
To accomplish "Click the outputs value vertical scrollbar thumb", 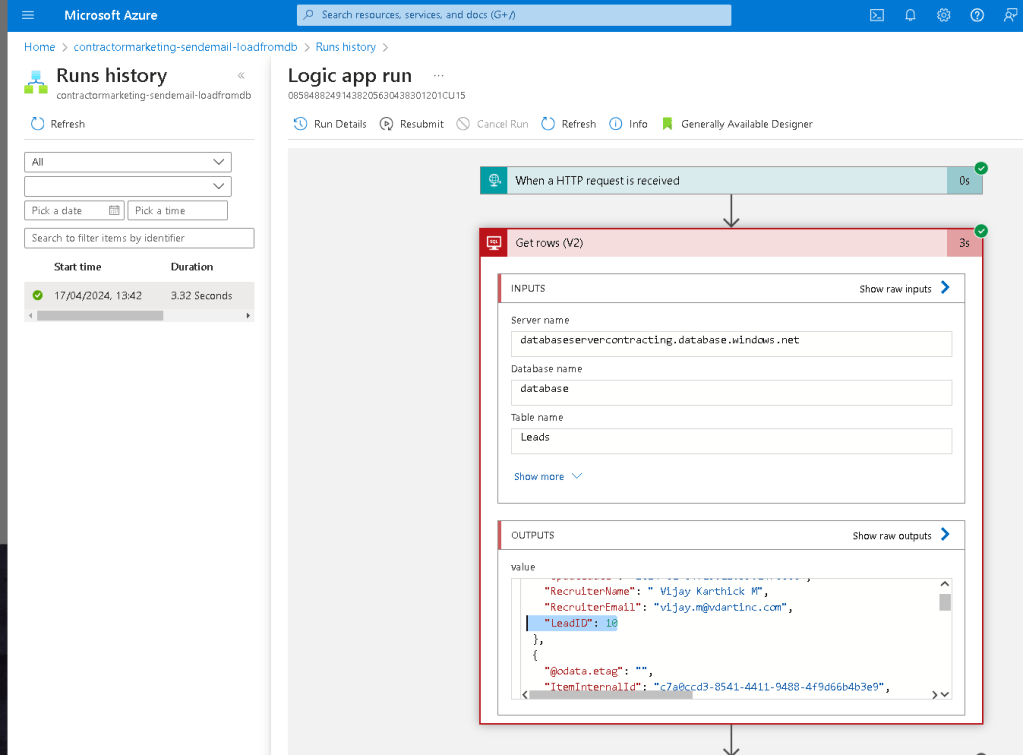I will (x=945, y=602).
